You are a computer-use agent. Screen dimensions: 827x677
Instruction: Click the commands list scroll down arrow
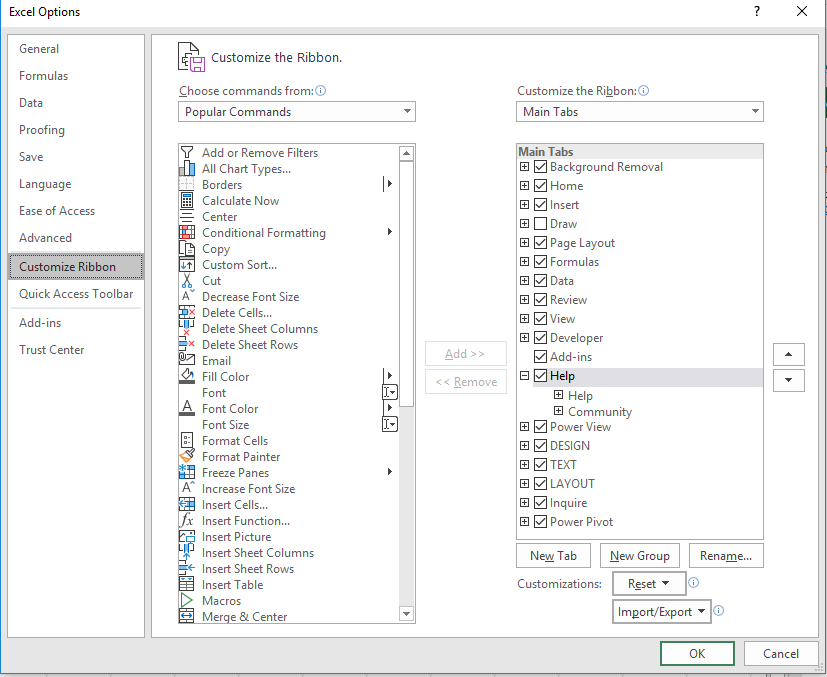[x=406, y=614]
